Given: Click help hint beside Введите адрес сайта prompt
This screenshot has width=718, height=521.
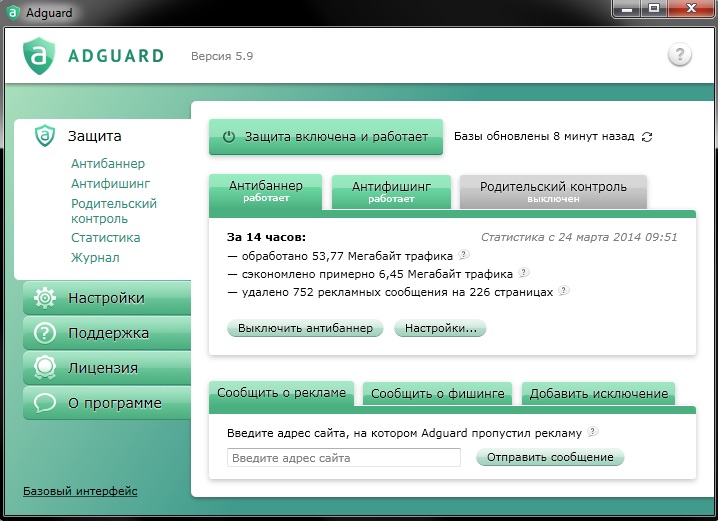Looking at the screenshot, I should click(x=593, y=431).
